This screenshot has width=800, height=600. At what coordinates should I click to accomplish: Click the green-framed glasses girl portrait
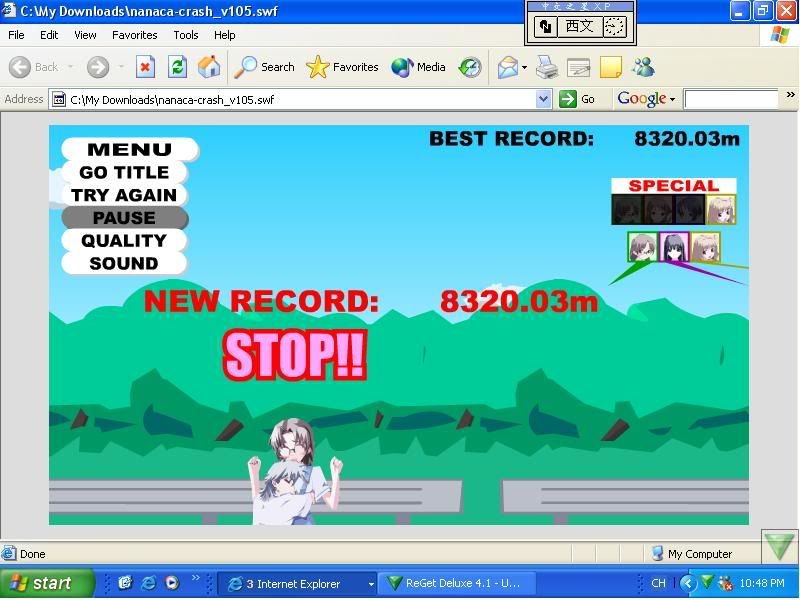pyautogui.click(x=643, y=247)
